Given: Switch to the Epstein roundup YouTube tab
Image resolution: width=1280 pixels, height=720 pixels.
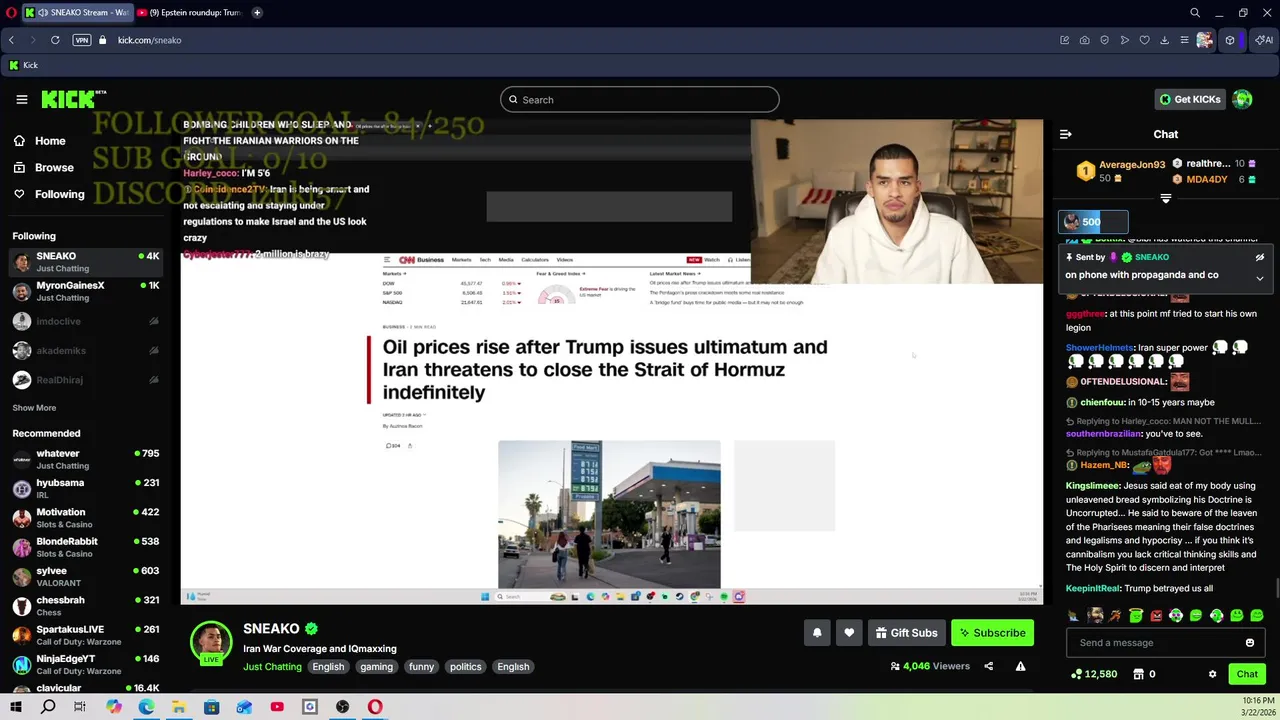Looking at the screenshot, I should point(189,13).
